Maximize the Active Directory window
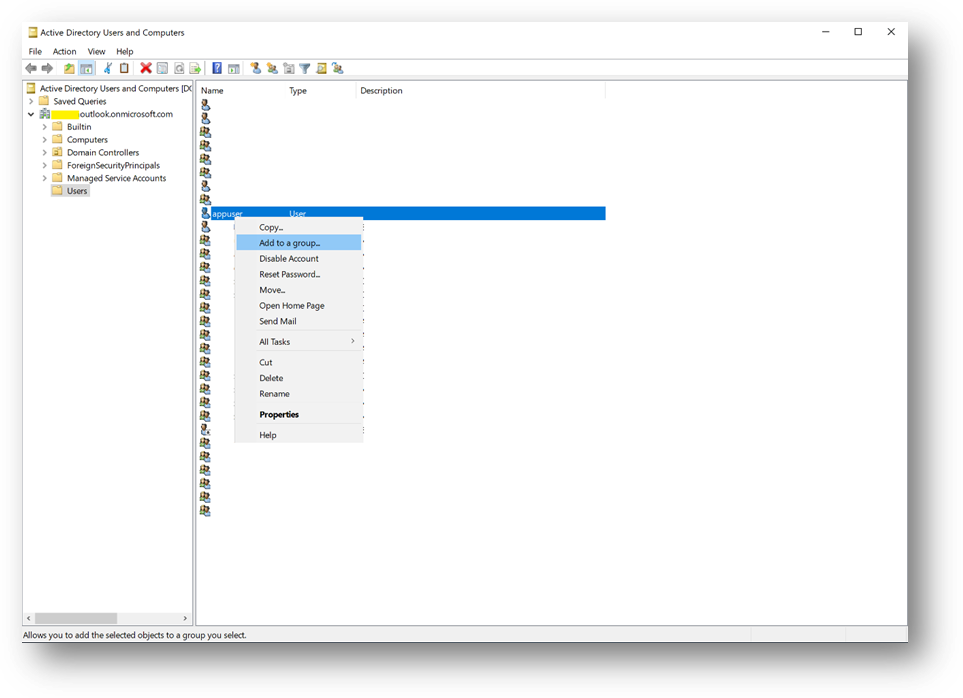Screen dimensions: 963x698 pyautogui.click(x=858, y=32)
